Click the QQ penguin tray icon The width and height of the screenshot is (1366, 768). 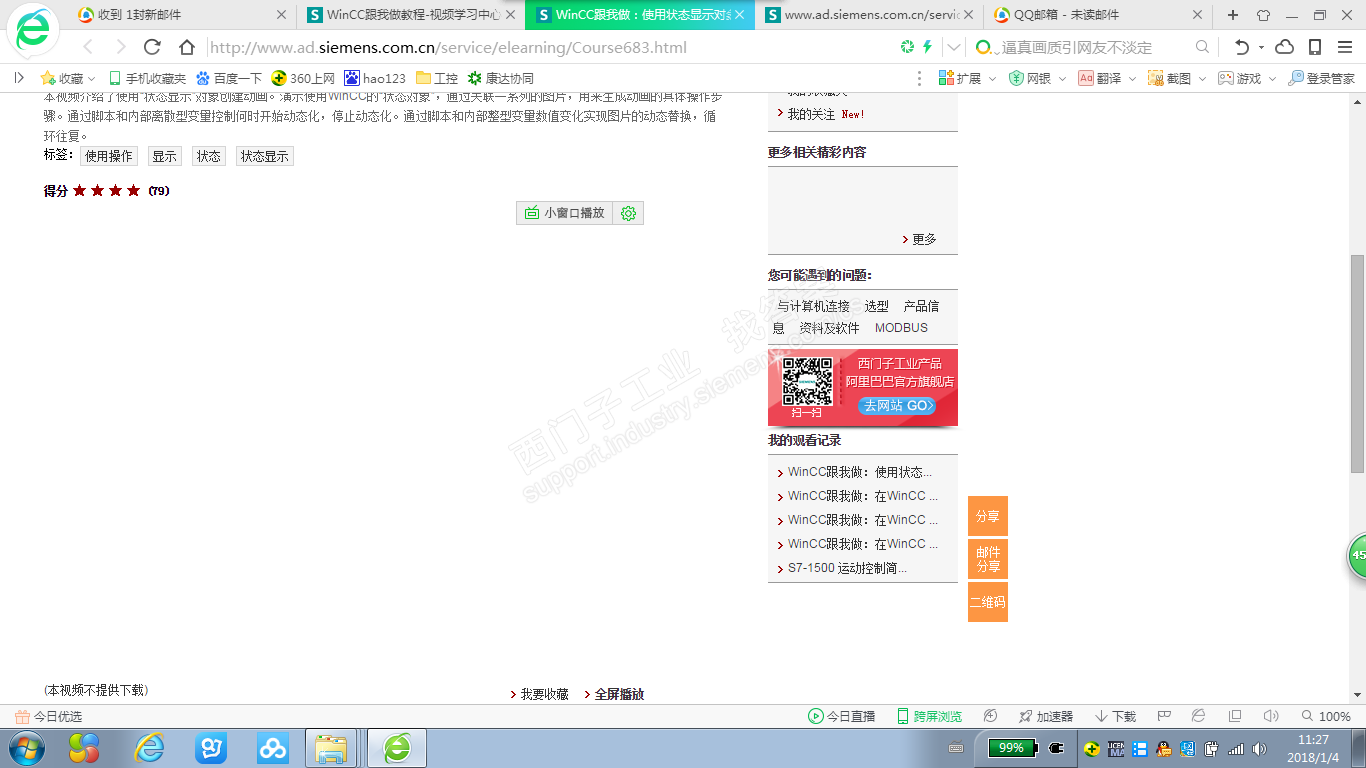[x=1163, y=748]
